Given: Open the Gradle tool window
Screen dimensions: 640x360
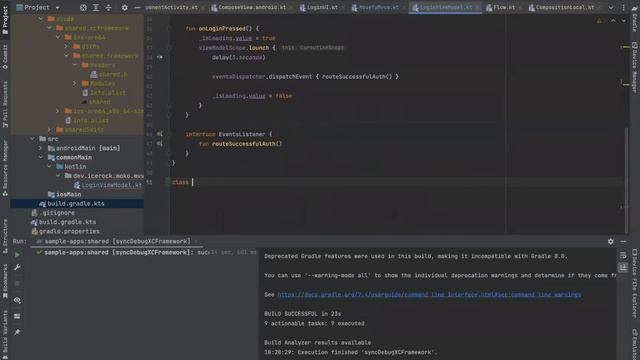Looking at the screenshot, I should point(635,20).
